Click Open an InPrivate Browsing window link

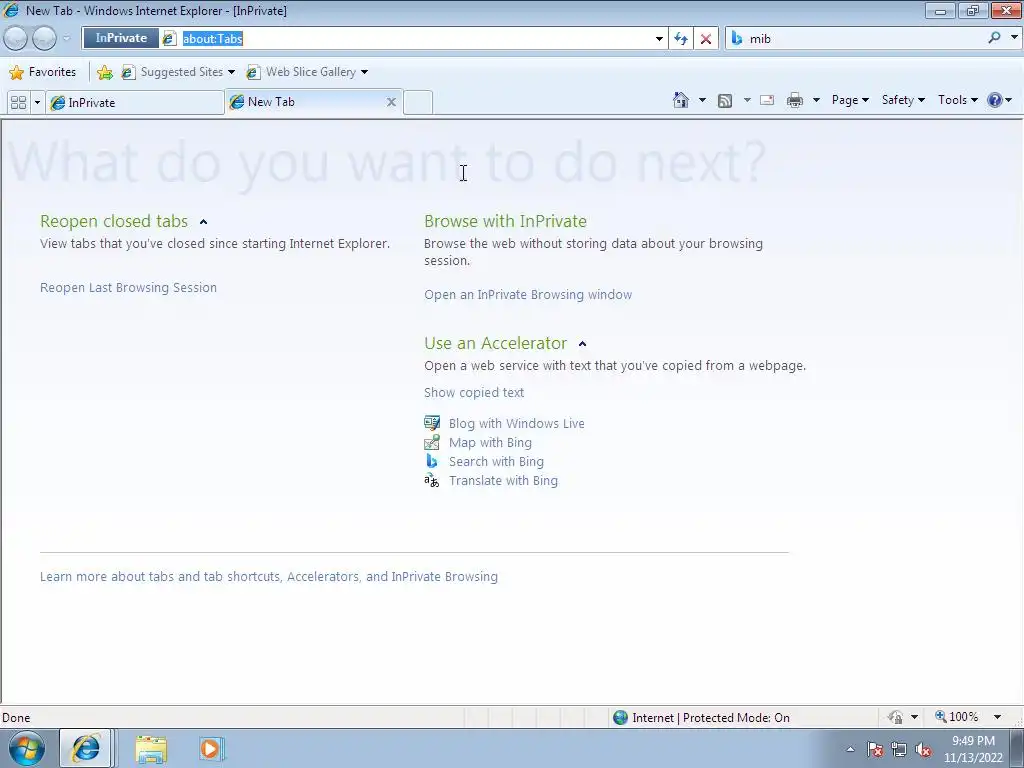(x=528, y=295)
